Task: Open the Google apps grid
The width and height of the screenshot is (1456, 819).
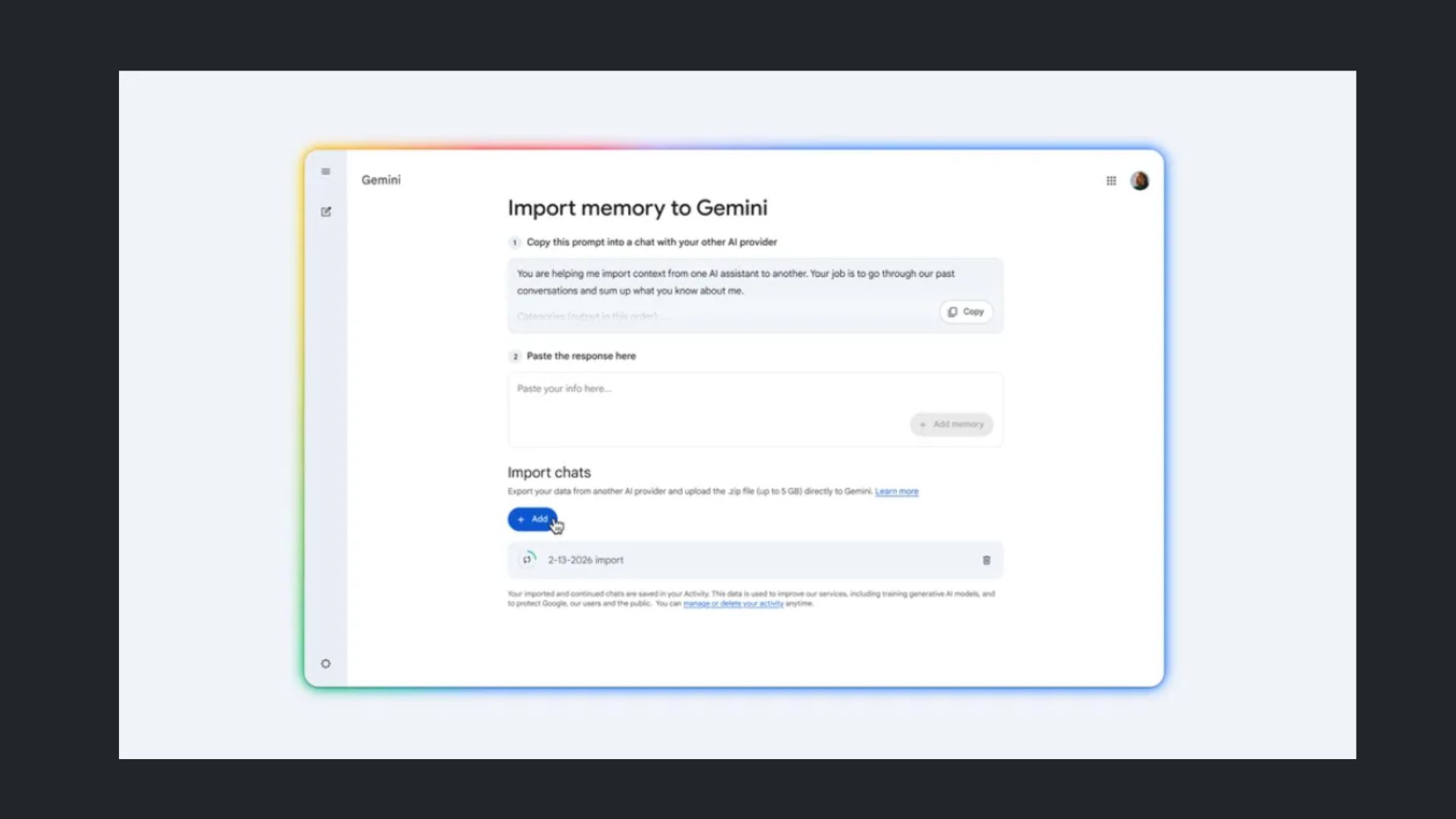Action: (1111, 180)
